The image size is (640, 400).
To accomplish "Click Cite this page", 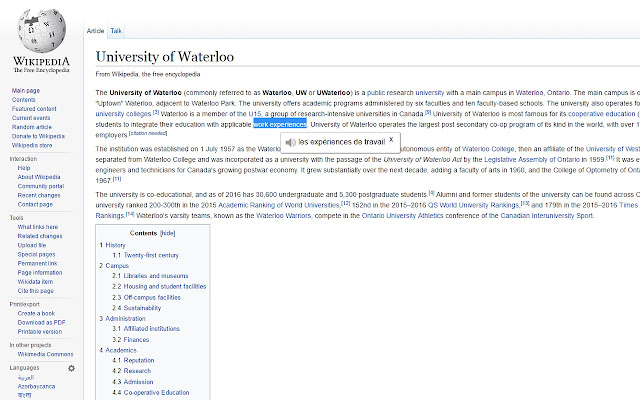I will pos(36,291).
